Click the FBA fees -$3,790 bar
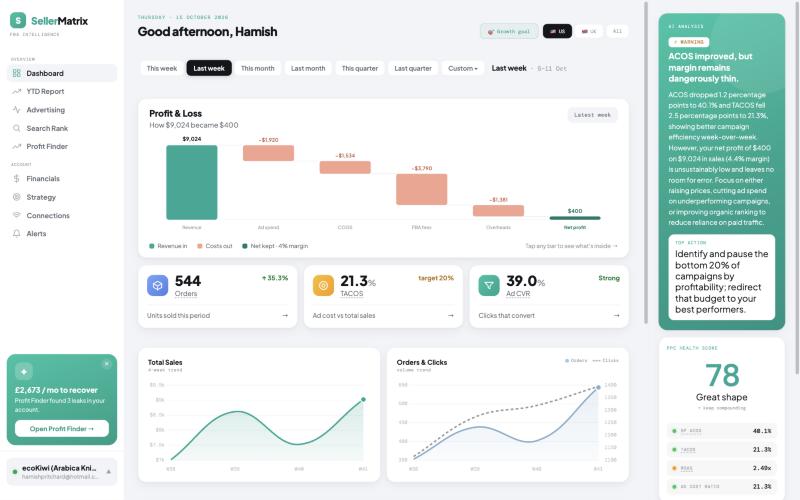This screenshot has width=800, height=500. (422, 189)
